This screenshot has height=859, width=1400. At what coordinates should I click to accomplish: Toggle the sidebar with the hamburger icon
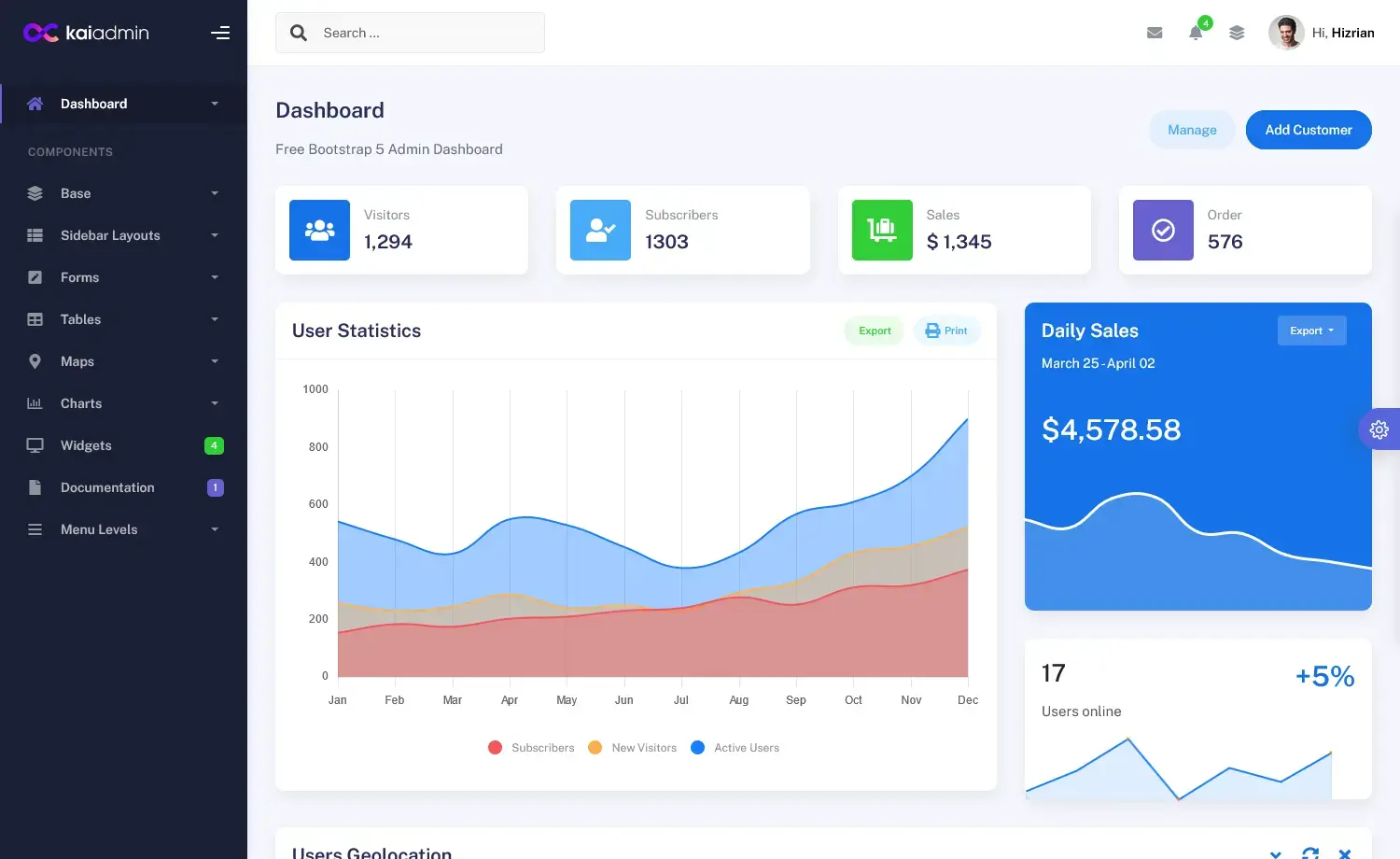tap(220, 32)
